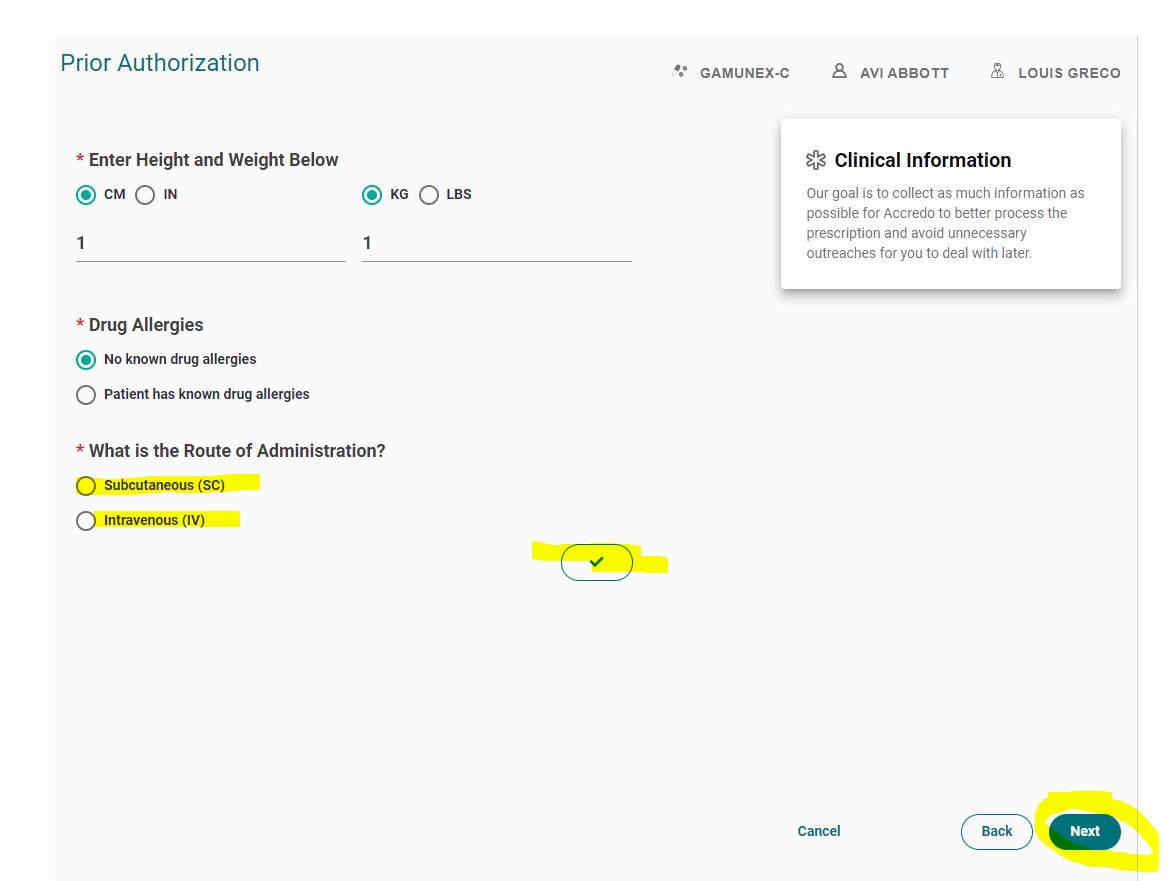
Task: Select IN height unit
Action: tap(145, 195)
